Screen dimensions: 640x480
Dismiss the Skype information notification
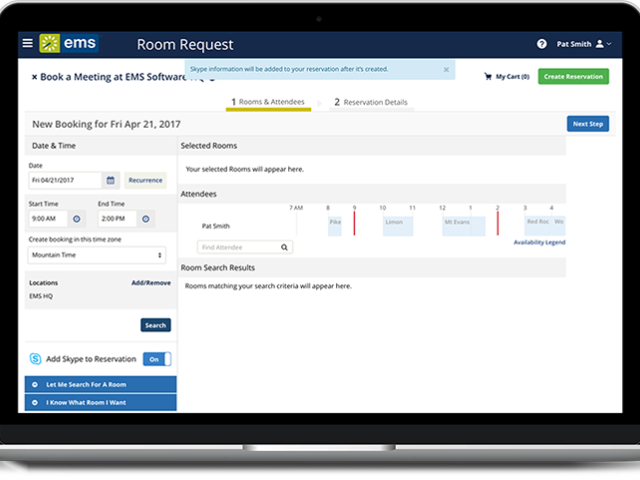[446, 70]
